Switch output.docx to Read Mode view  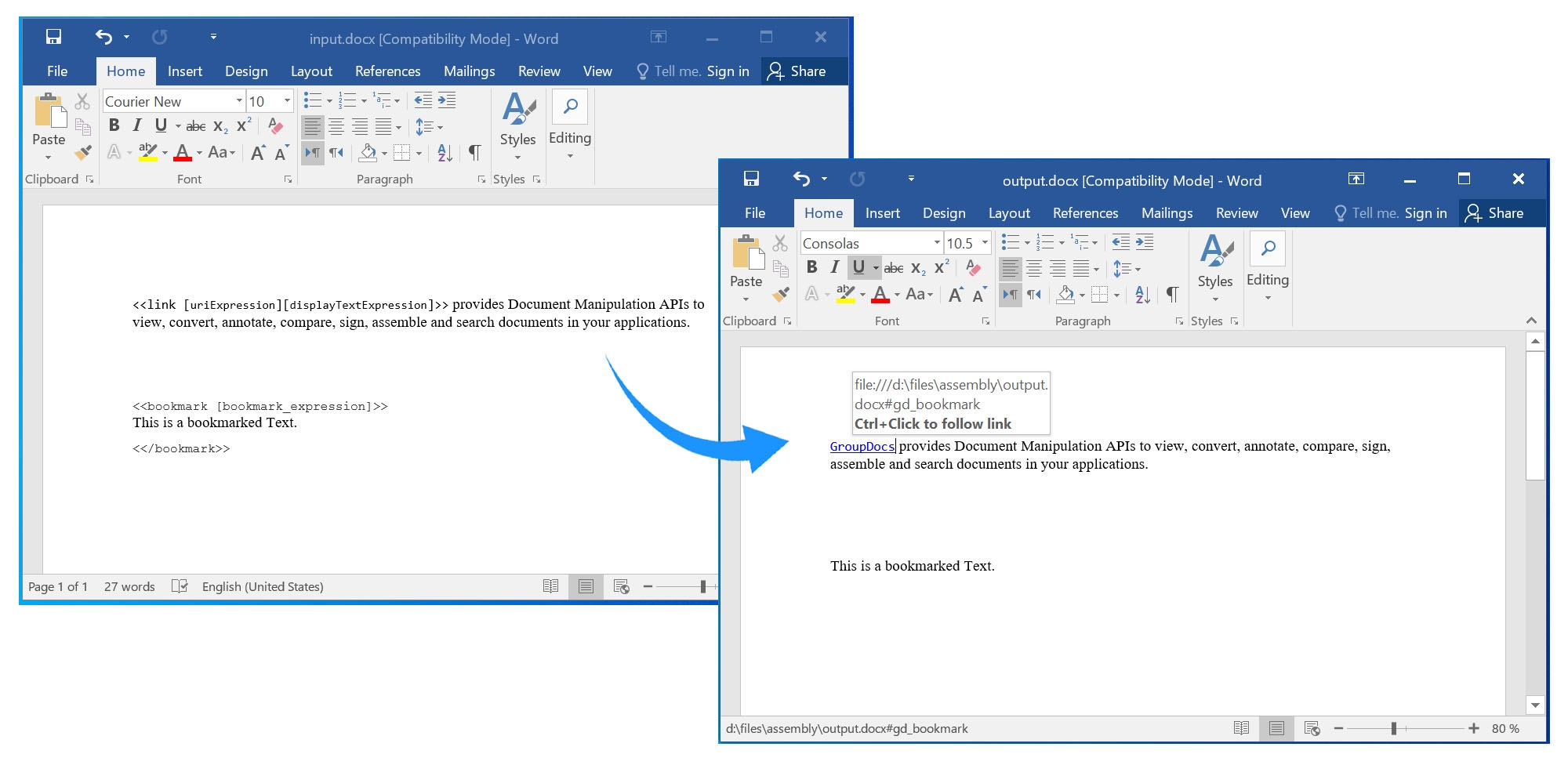tap(1241, 728)
